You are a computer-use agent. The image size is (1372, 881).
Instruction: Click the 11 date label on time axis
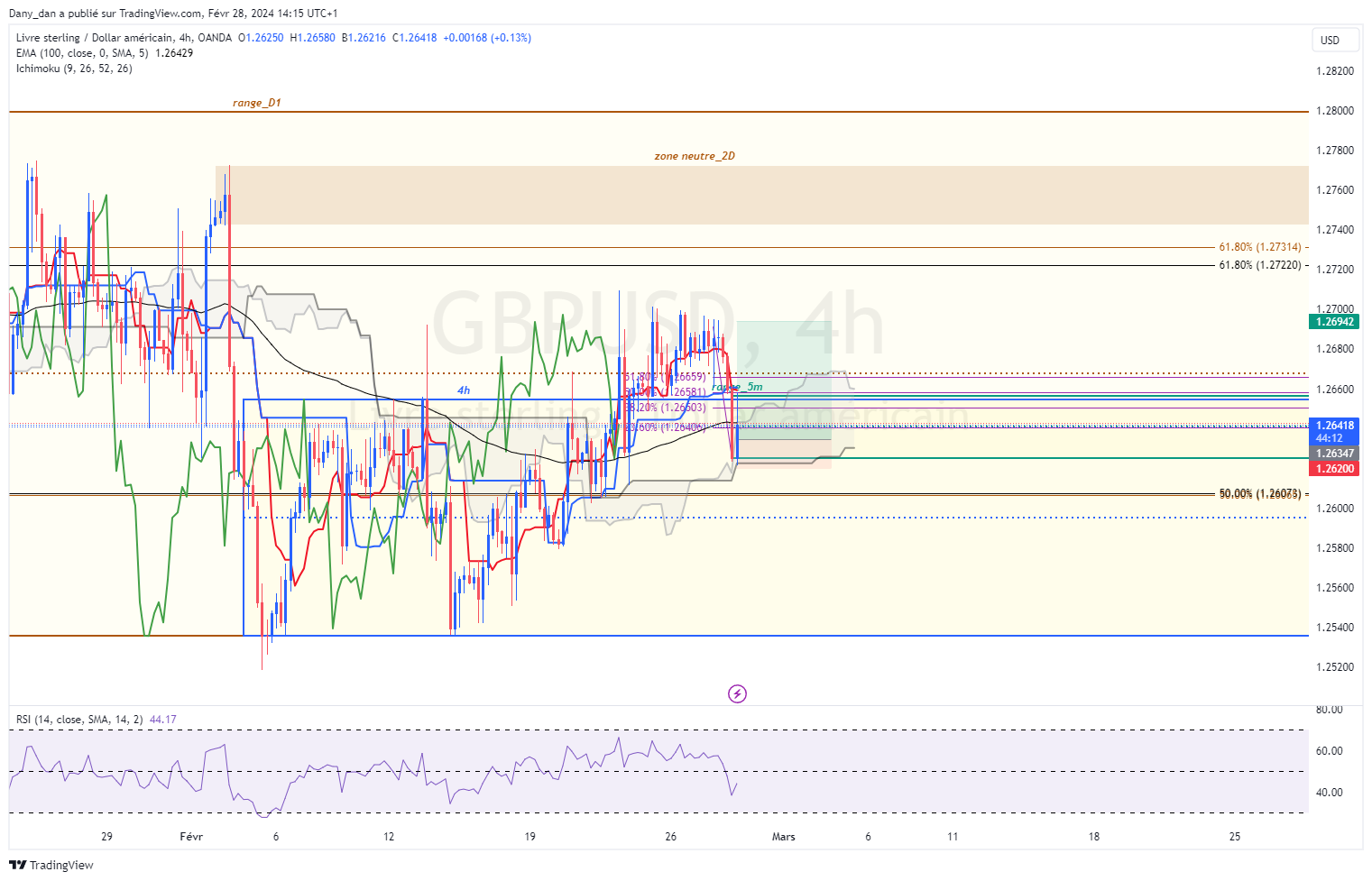pyautogui.click(x=953, y=837)
